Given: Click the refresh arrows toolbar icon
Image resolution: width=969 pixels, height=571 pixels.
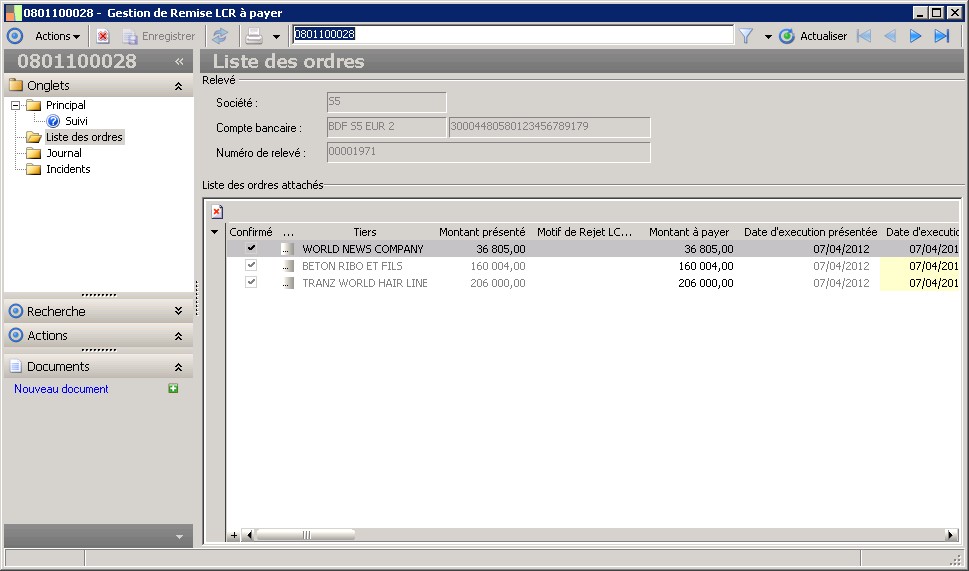Looking at the screenshot, I should point(220,36).
